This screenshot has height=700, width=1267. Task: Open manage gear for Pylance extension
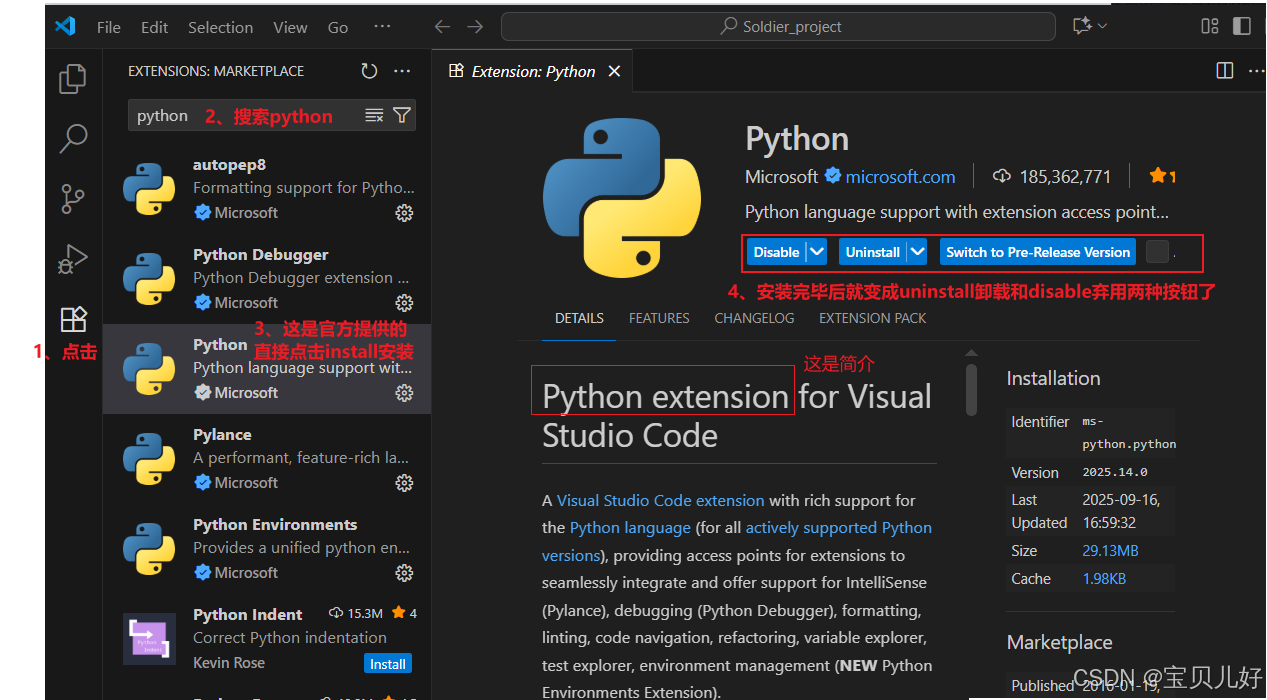pyautogui.click(x=404, y=483)
